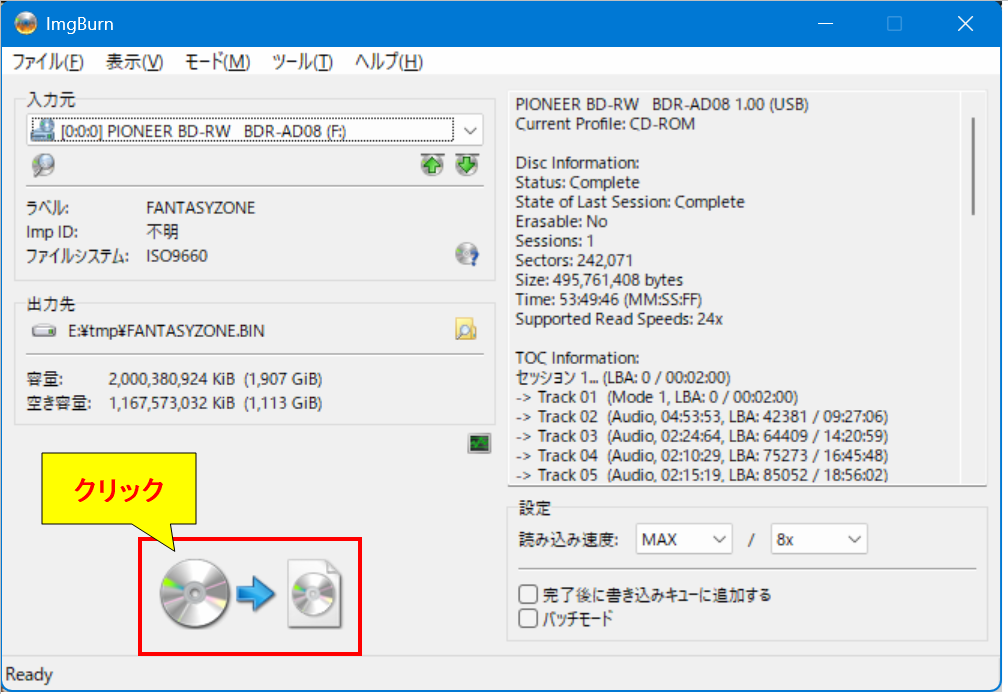Image resolution: width=1008 pixels, height=694 pixels.
Task: Open the PIONEER BD-RW source drive dropdown
Action: click(471, 131)
